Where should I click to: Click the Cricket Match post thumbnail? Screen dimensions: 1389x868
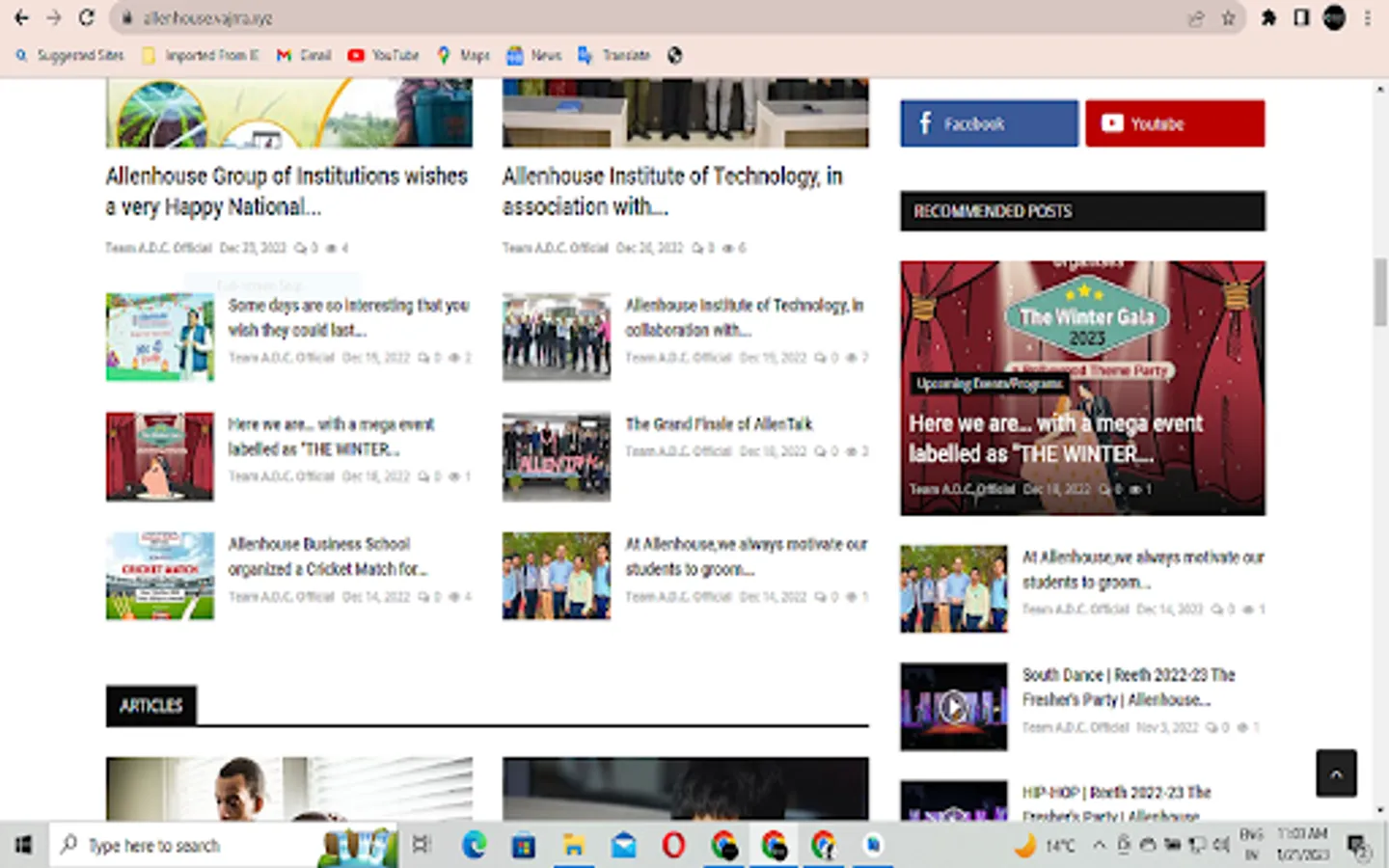pyautogui.click(x=160, y=576)
